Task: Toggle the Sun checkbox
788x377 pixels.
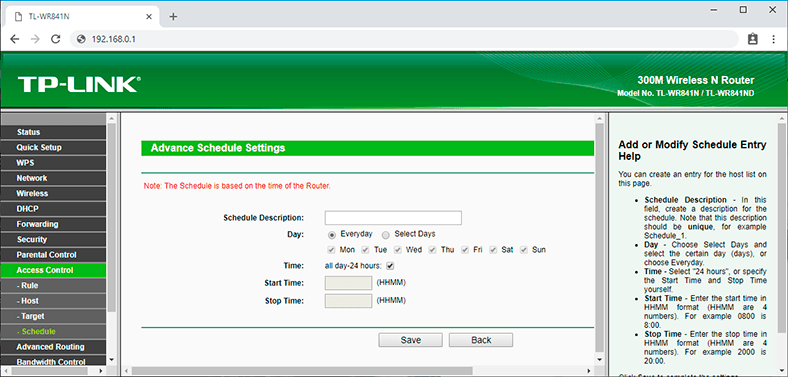Action: (x=524, y=250)
